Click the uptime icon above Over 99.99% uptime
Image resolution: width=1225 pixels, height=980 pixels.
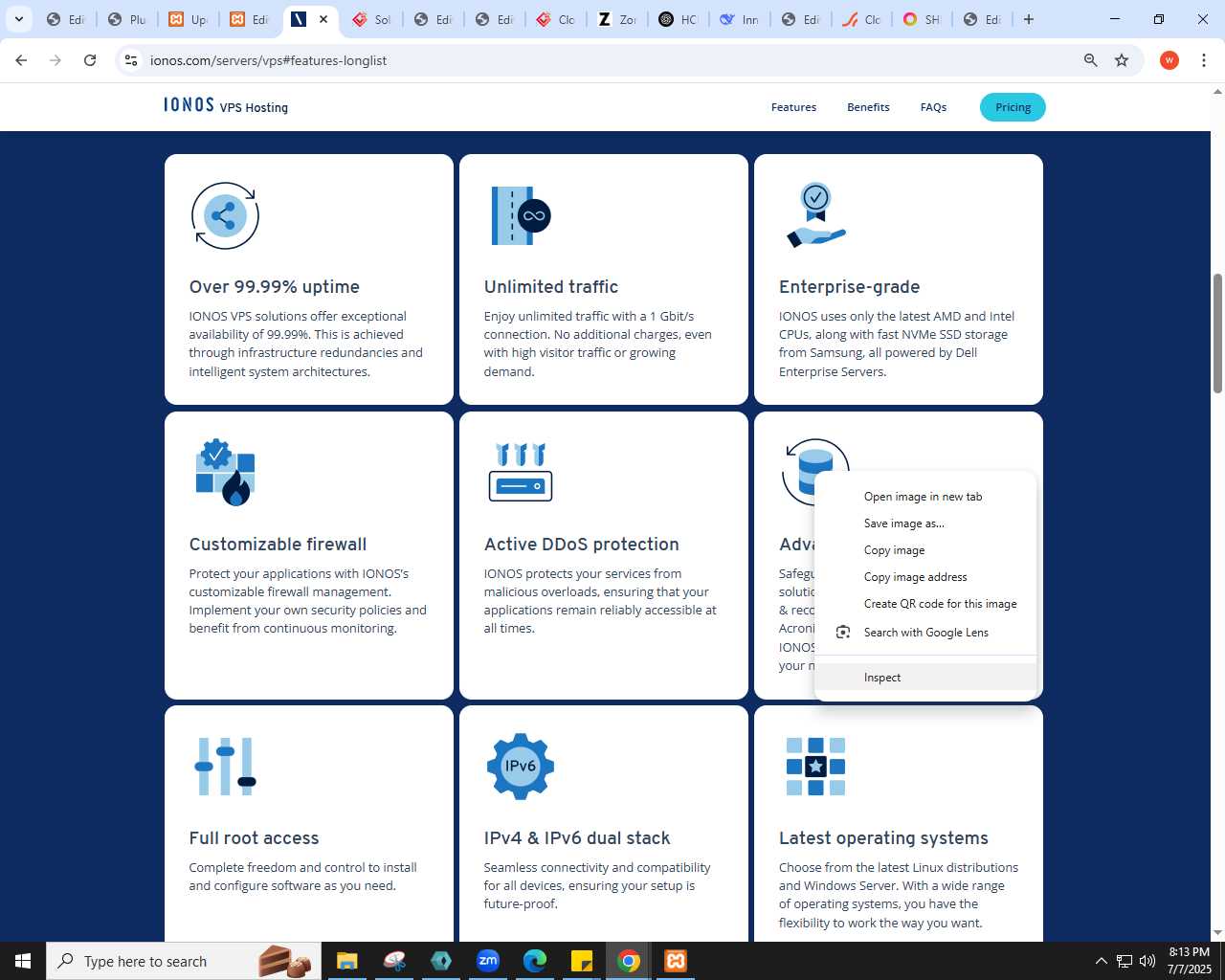pyautogui.click(x=225, y=215)
